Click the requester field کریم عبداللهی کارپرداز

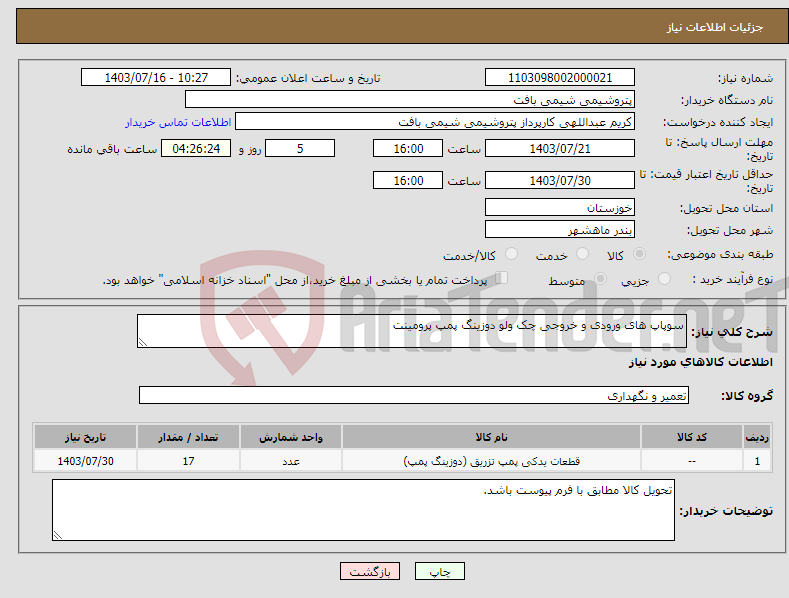[435, 122]
